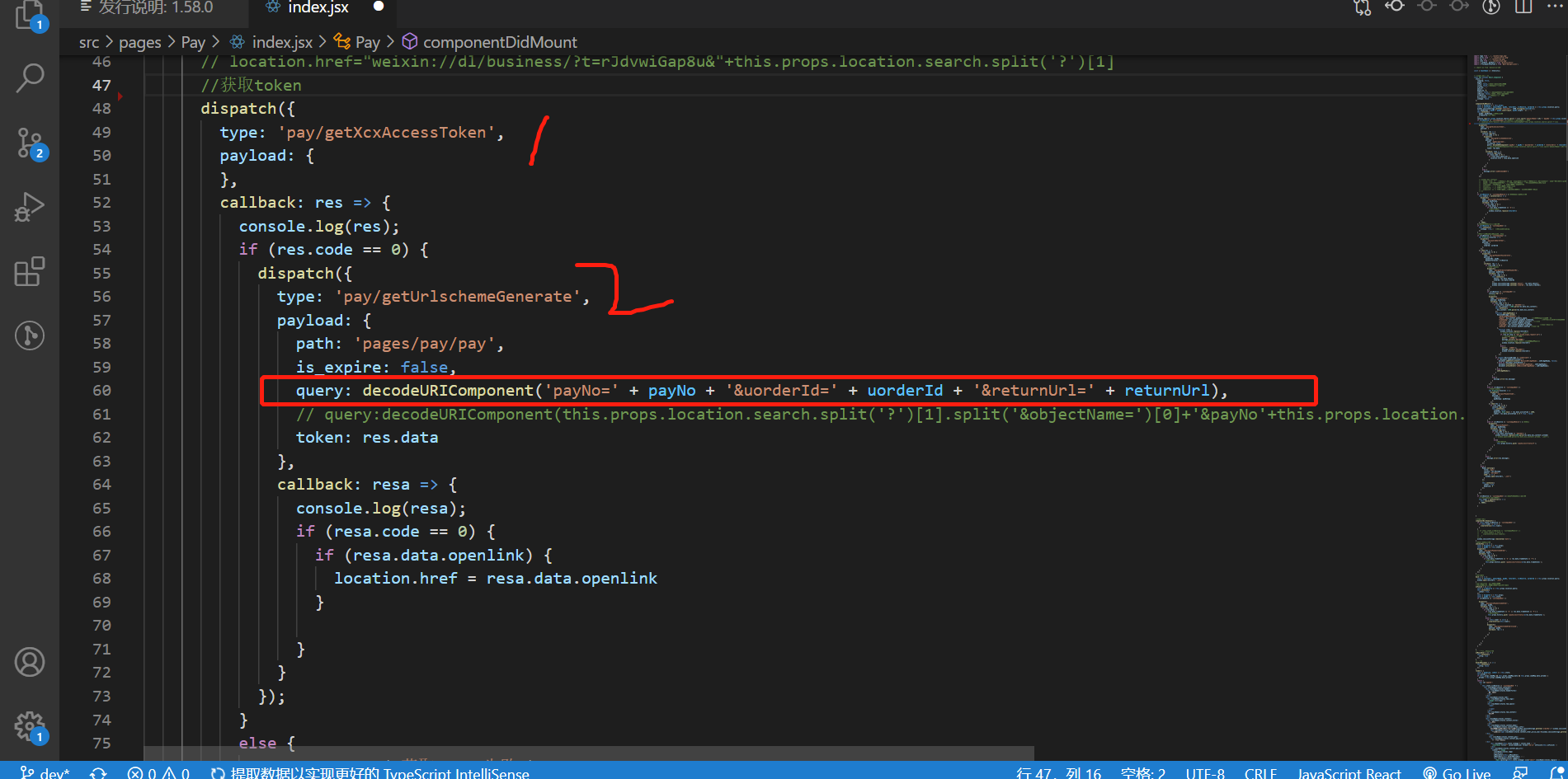1568x779 pixels.
Task: Click the code minimap on the right
Action: click(x=1516, y=408)
